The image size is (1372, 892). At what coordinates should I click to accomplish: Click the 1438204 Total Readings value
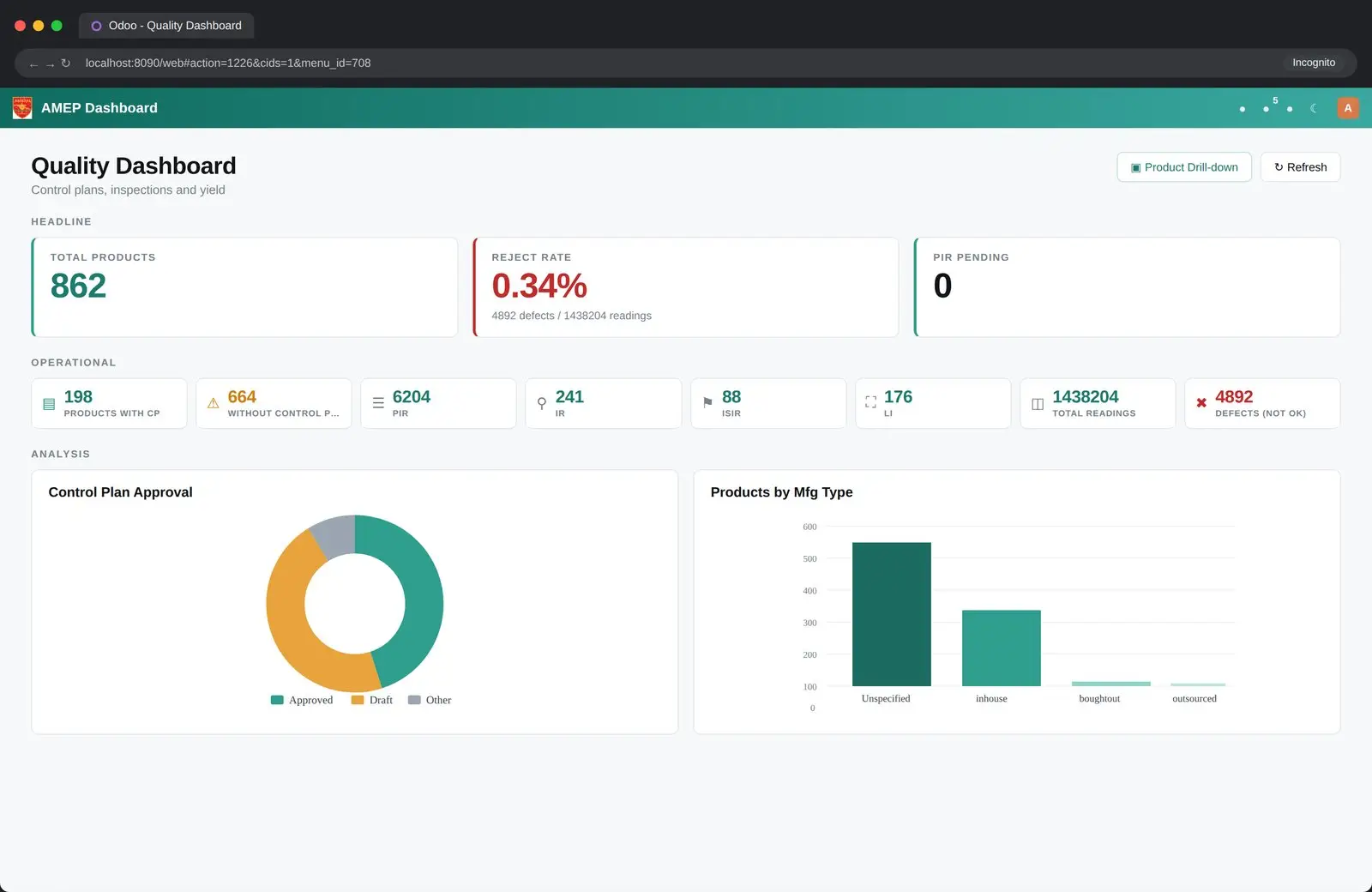coord(1086,396)
